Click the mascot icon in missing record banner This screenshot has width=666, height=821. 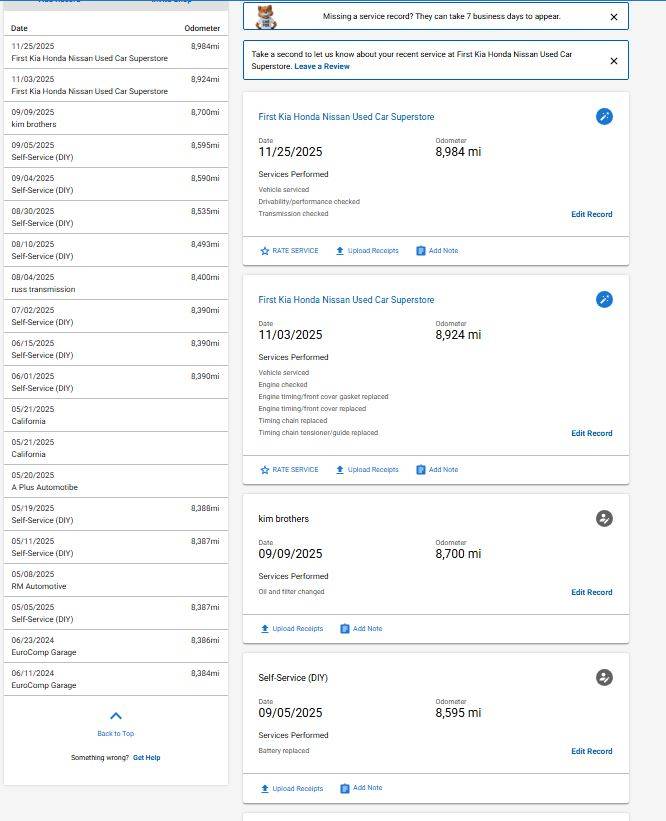266,17
